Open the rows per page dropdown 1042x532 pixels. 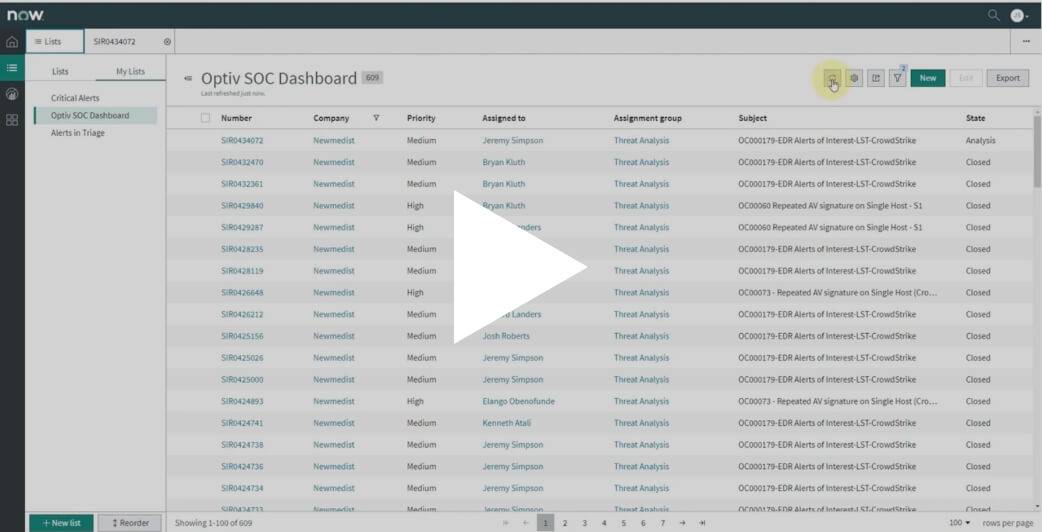coord(959,523)
